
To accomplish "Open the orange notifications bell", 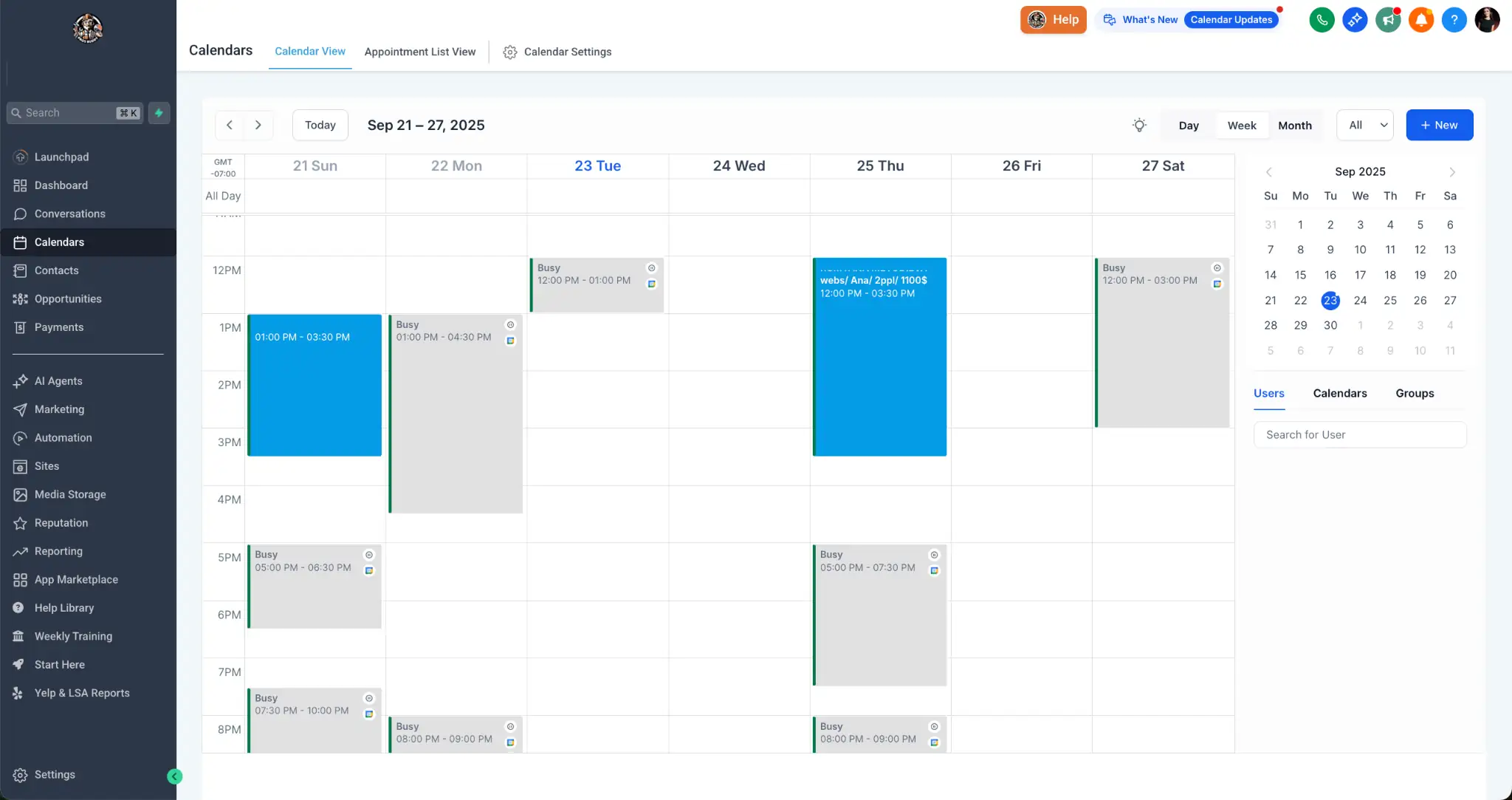I will (x=1420, y=20).
